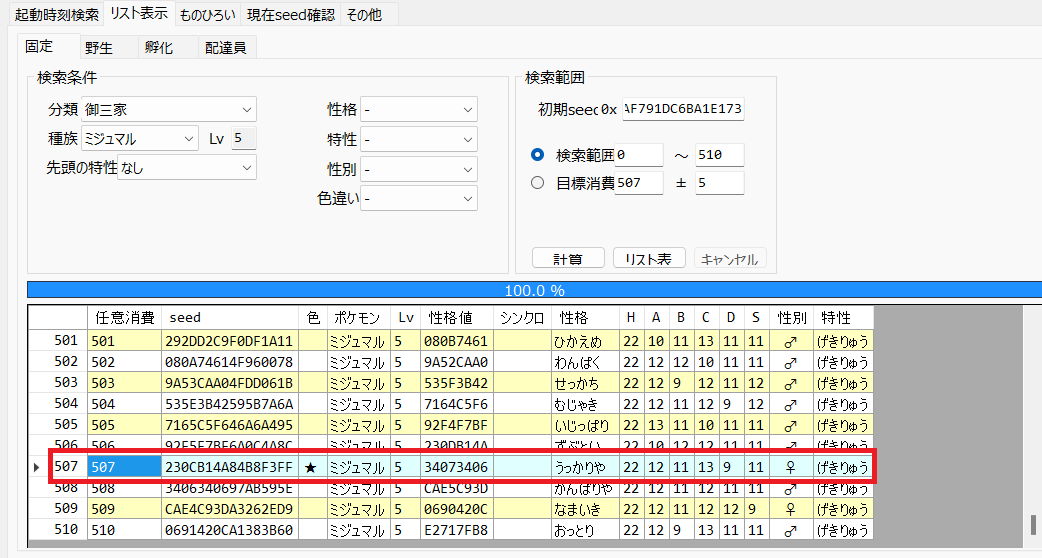Viewport: 1042px width, 558px height.
Task: Click seed cell 230CB14A84B8F3FF
Action: tap(230, 468)
